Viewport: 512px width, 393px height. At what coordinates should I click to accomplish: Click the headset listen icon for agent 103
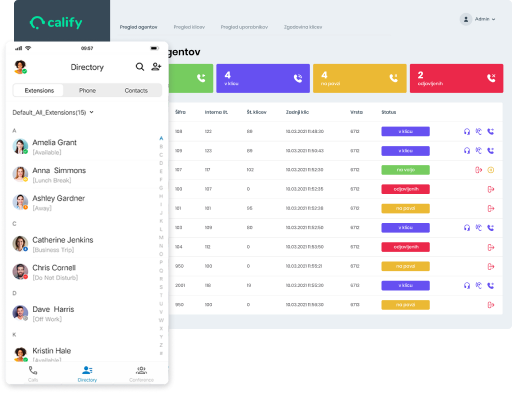[x=467, y=228]
